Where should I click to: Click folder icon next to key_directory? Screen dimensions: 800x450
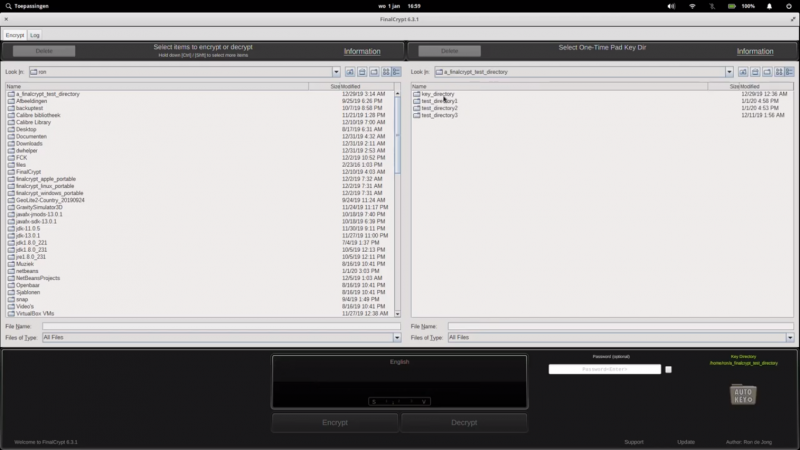[x=417, y=94]
